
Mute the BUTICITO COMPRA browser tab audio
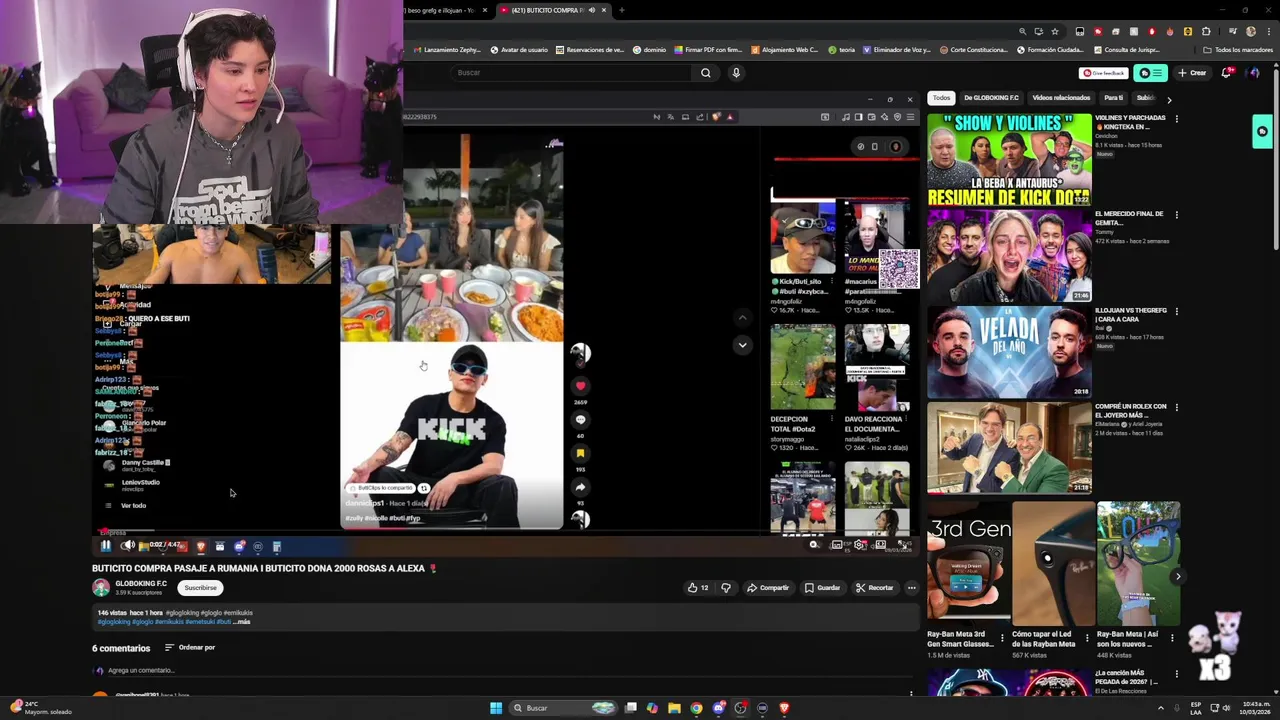(592, 10)
